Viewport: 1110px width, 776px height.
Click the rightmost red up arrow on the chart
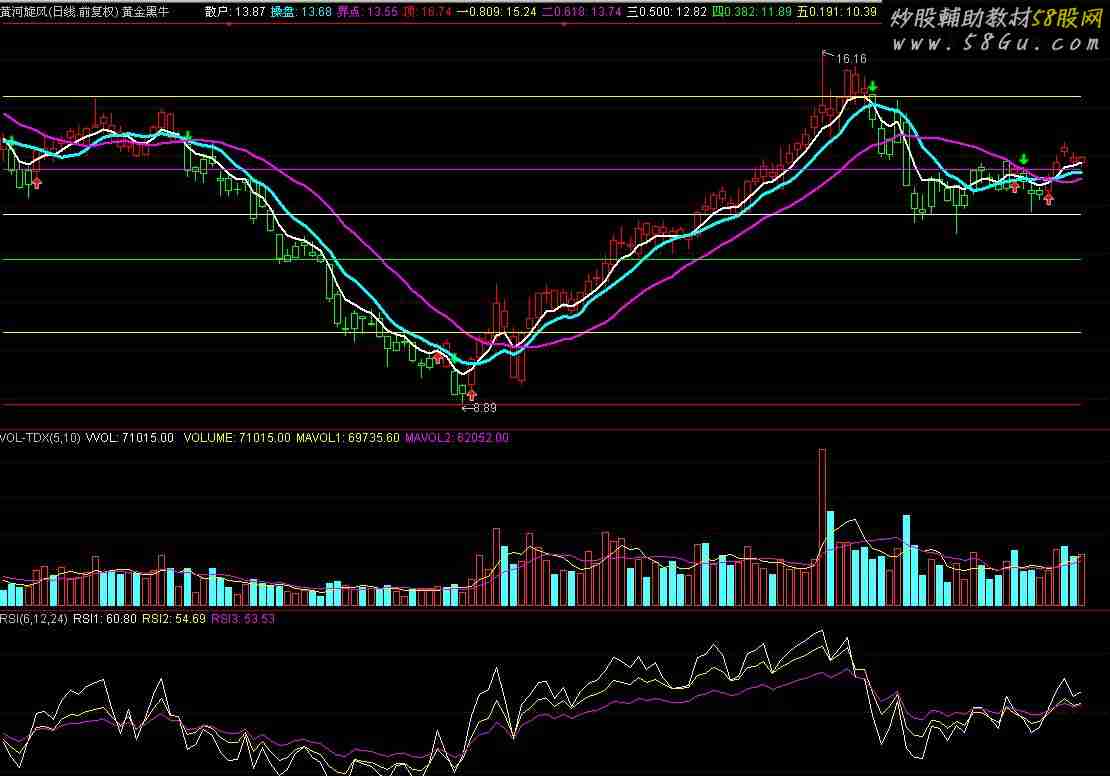pyautogui.click(x=1048, y=198)
